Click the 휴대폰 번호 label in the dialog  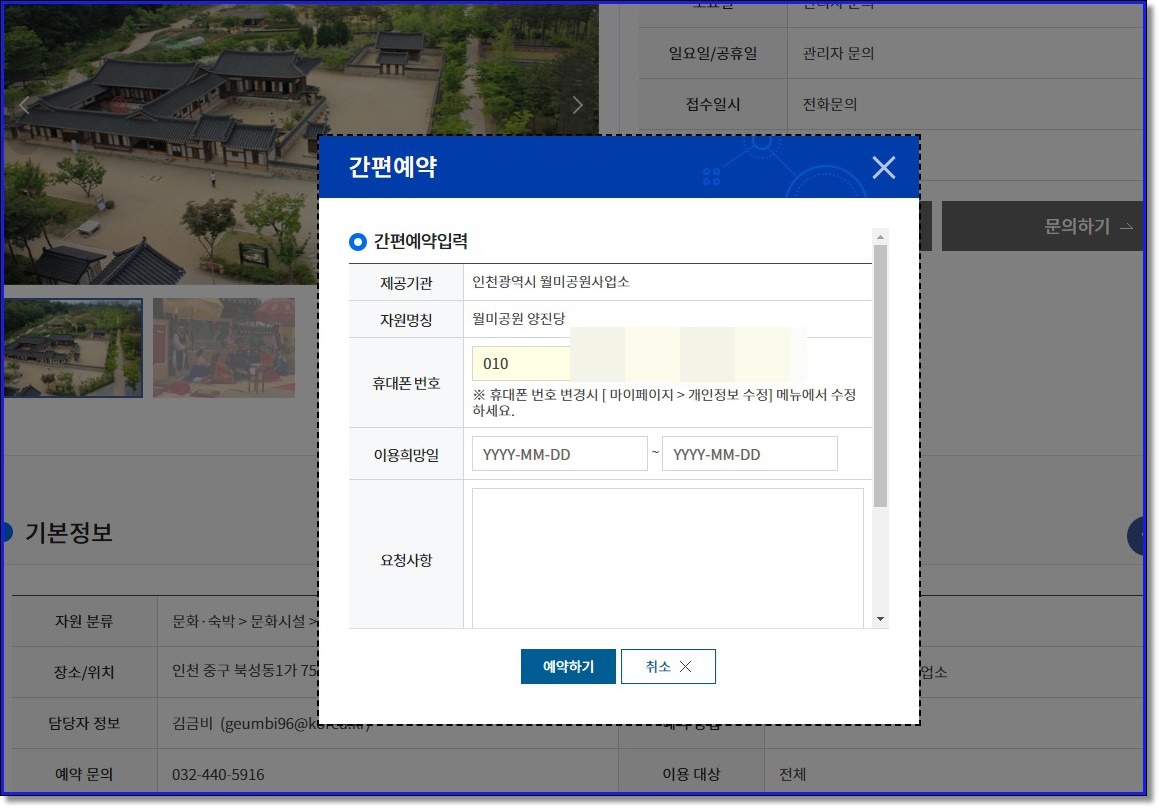point(406,383)
